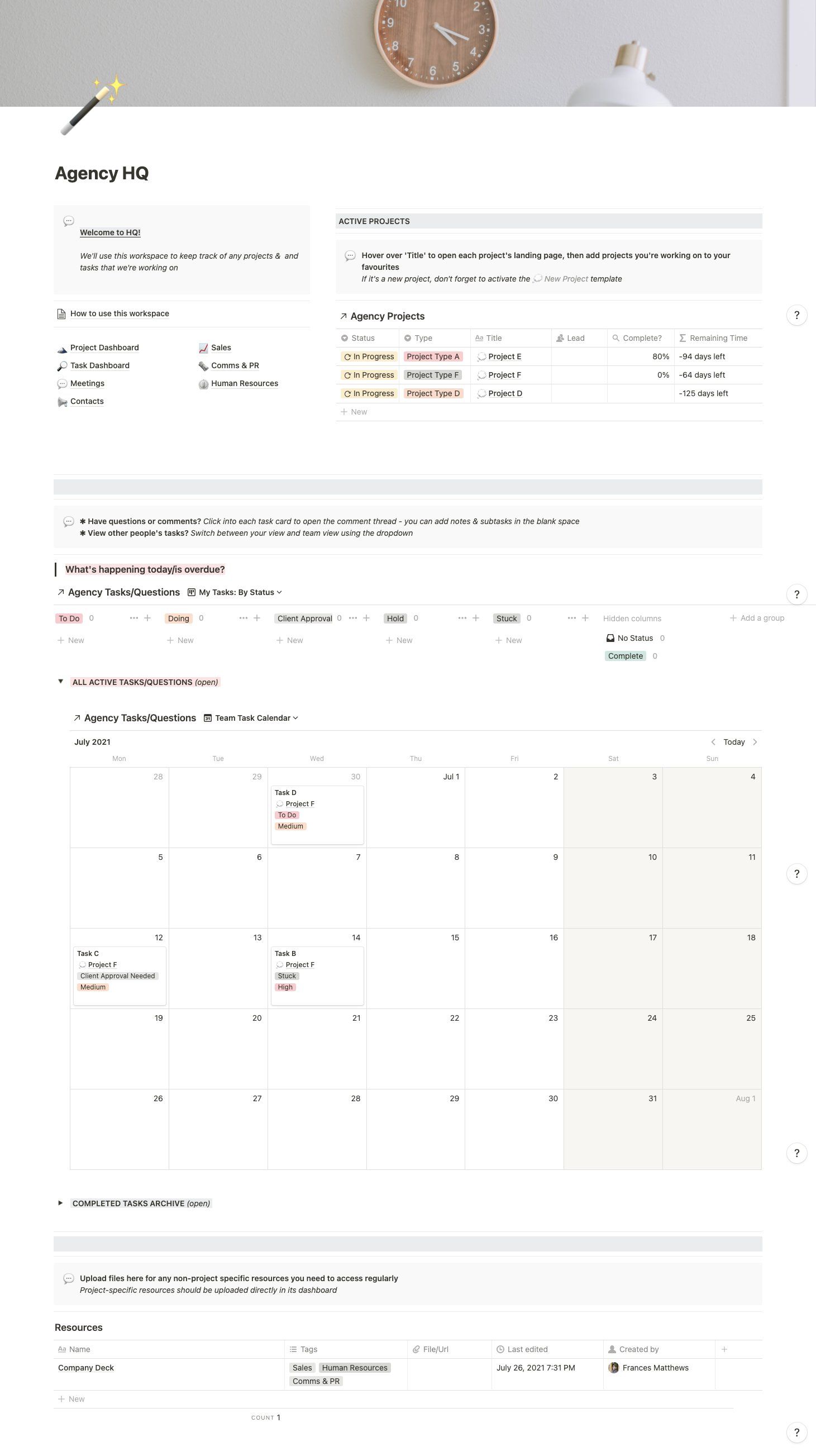Open the Team Task Calendar view dropdown

[251, 718]
